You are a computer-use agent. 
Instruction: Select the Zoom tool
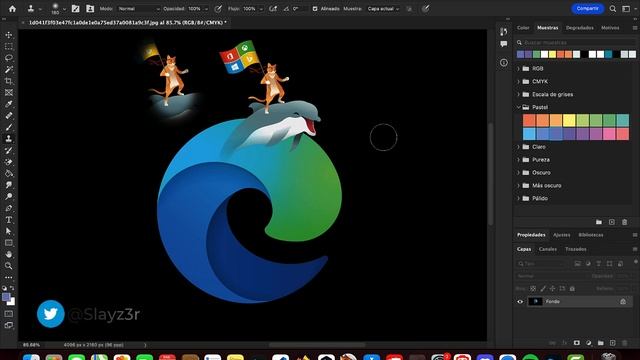(x=9, y=266)
